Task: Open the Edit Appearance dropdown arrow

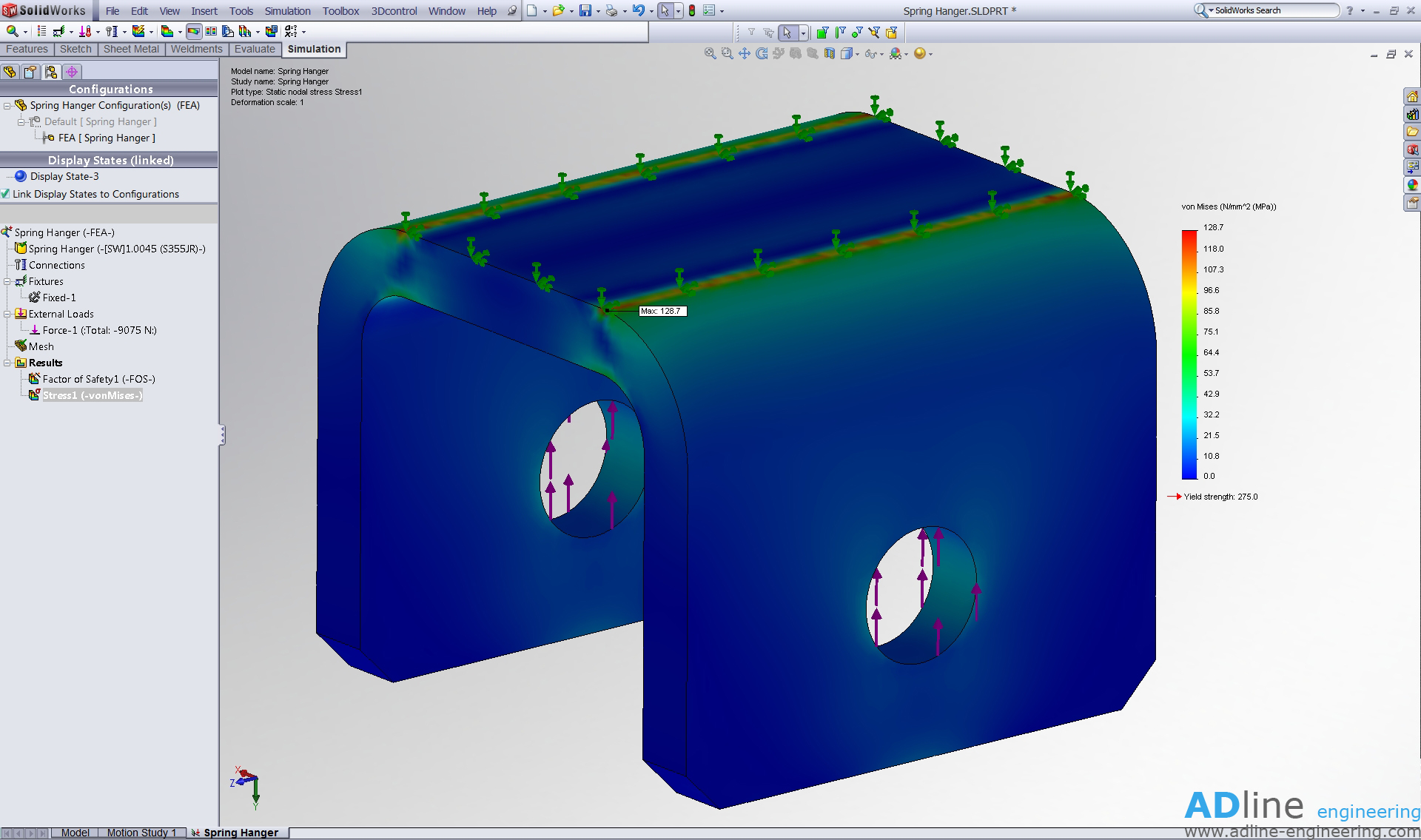Action: pyautogui.click(x=907, y=54)
